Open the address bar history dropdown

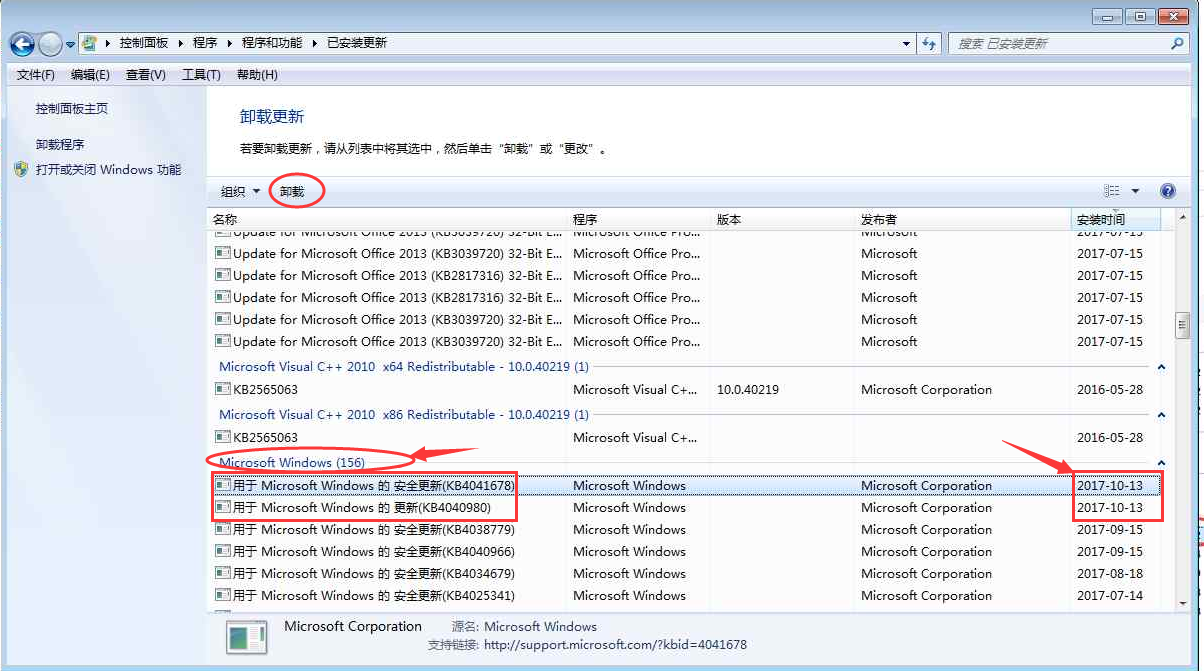(x=906, y=44)
